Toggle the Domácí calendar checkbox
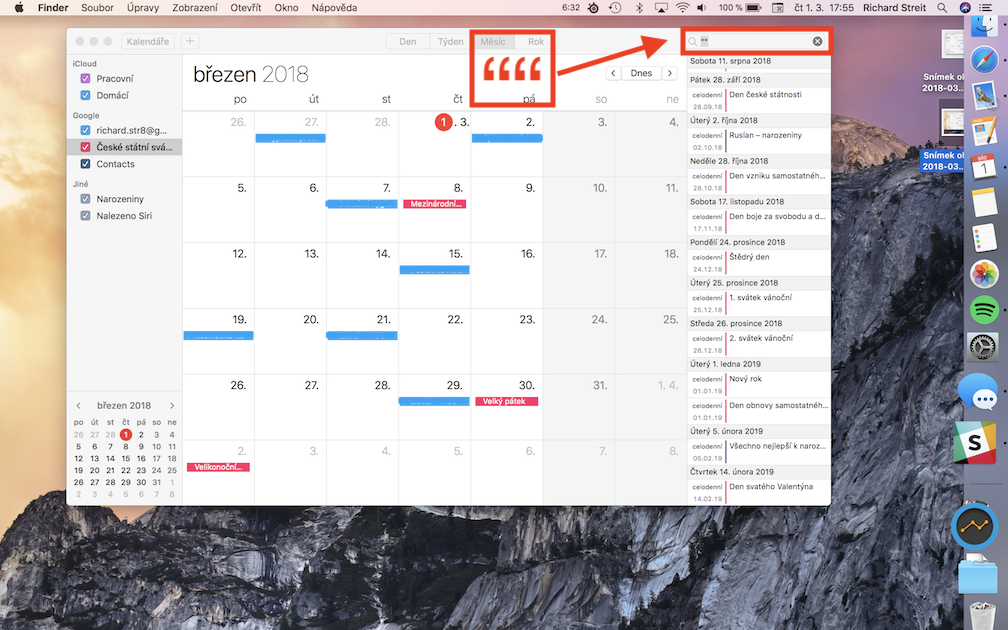 click(85, 95)
